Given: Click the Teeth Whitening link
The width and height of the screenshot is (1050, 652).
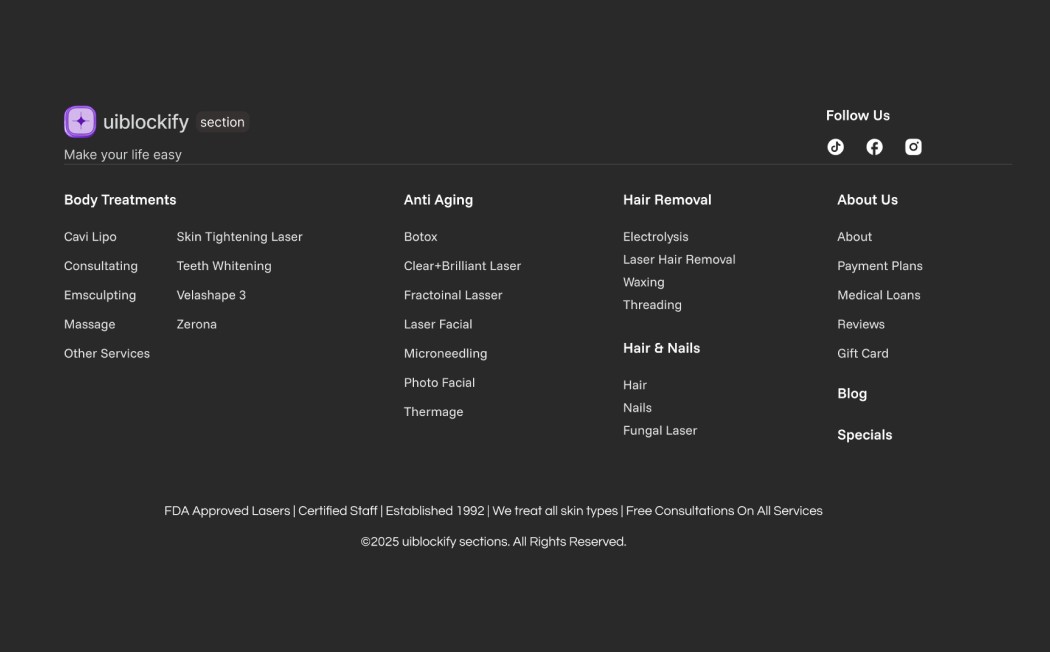Looking at the screenshot, I should 224,266.
